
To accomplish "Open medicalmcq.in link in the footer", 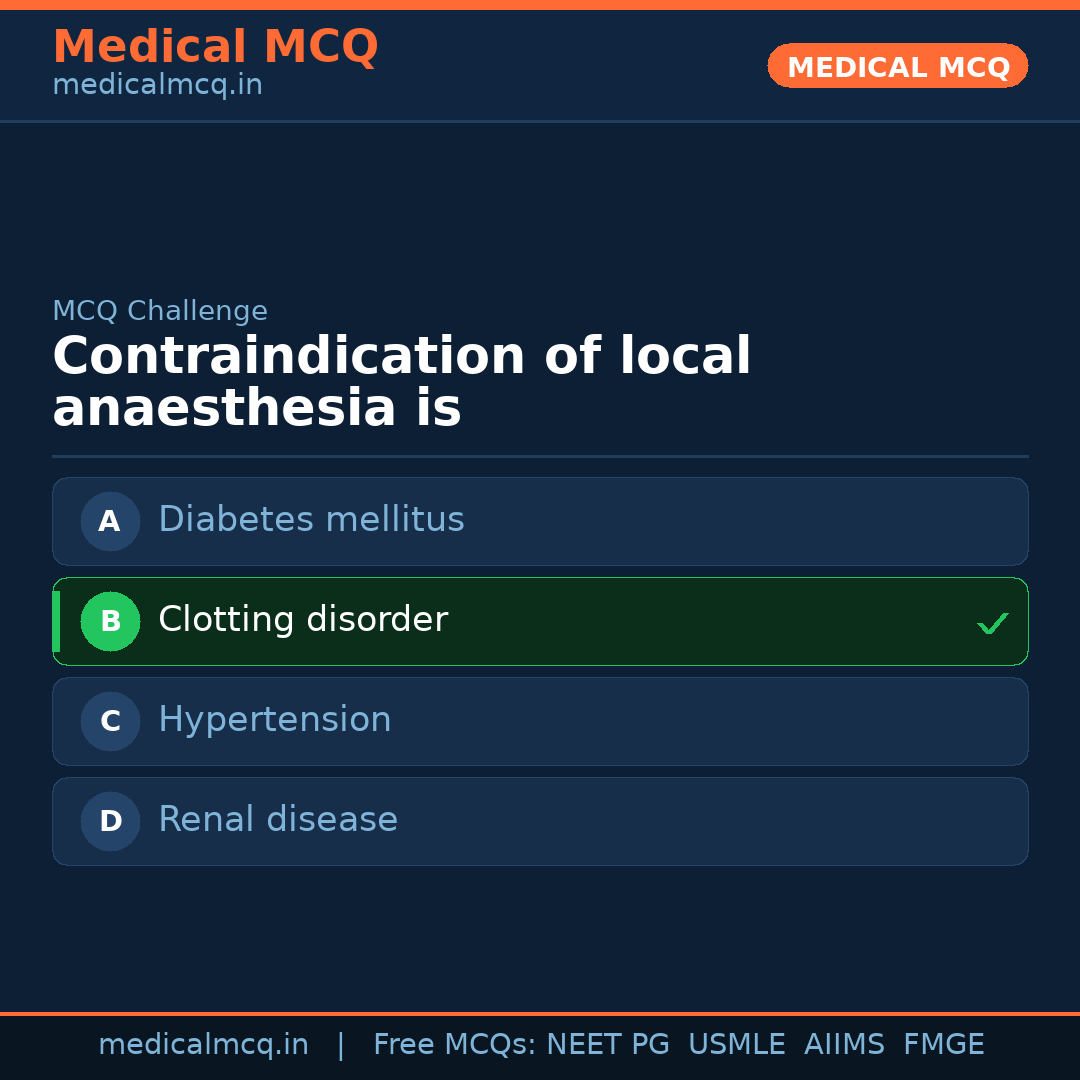I will (203, 1045).
